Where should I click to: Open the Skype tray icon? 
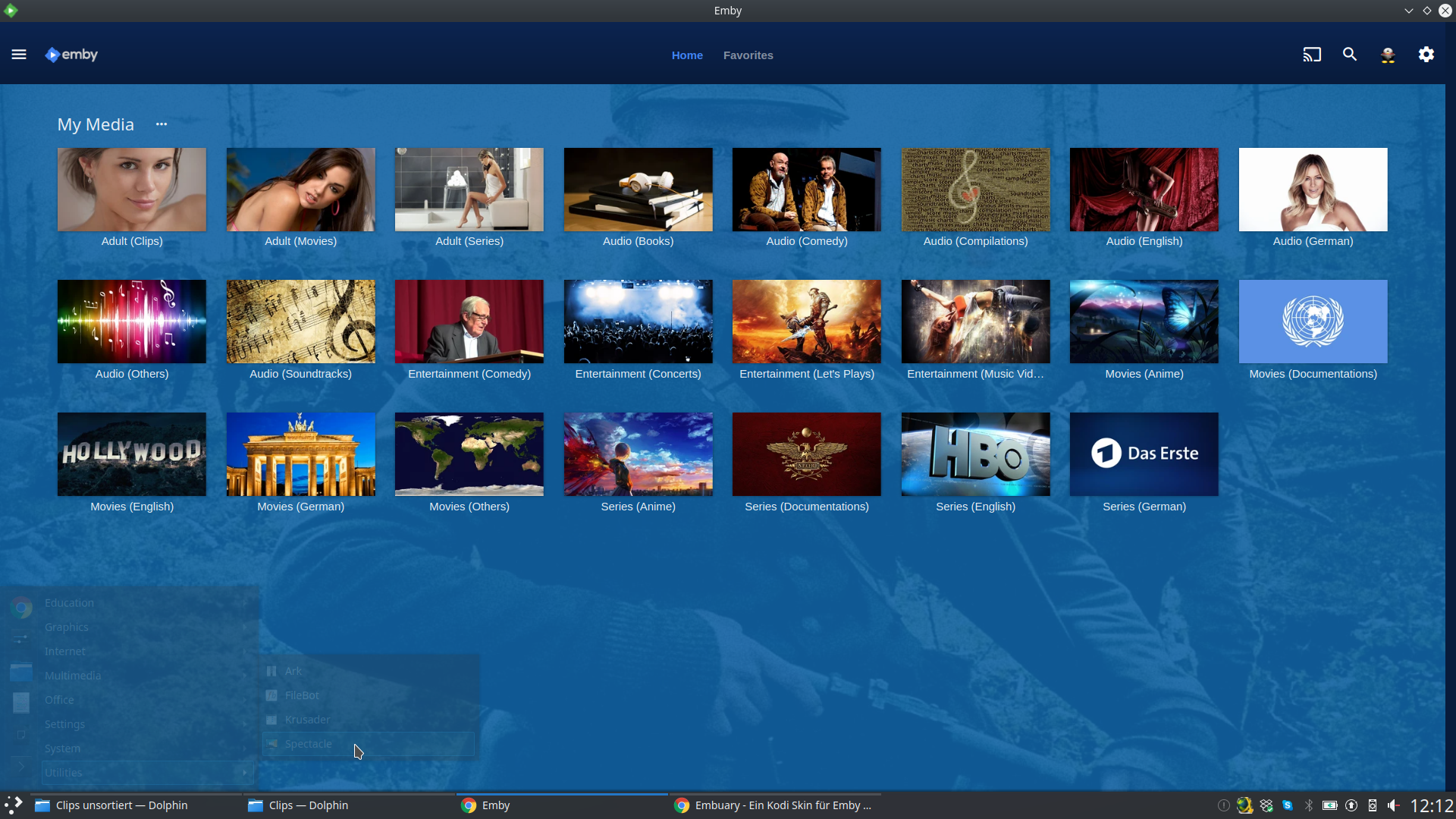tap(1288, 805)
